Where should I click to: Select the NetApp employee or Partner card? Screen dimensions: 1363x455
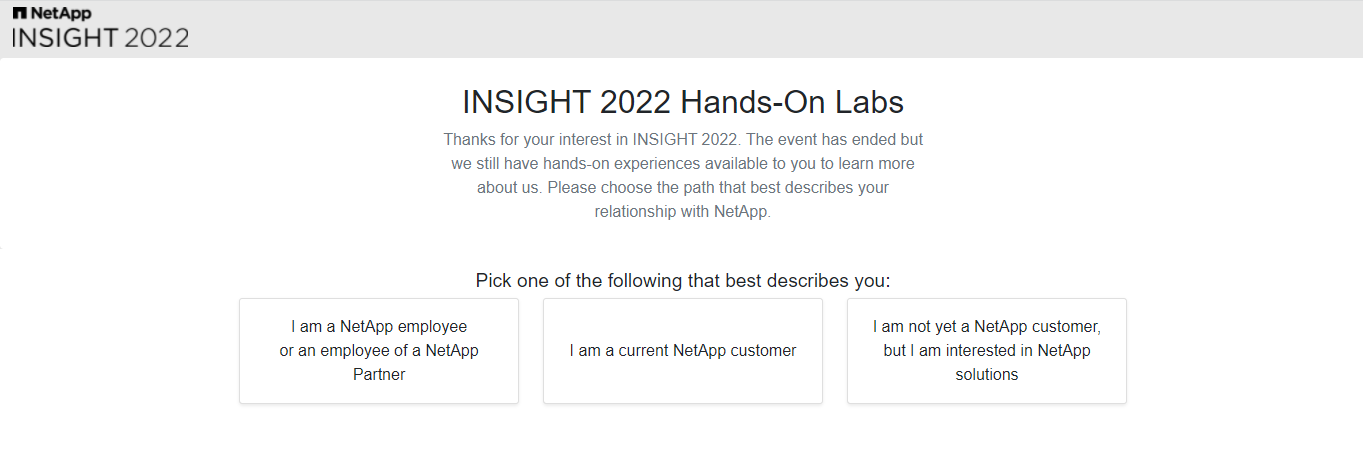379,351
